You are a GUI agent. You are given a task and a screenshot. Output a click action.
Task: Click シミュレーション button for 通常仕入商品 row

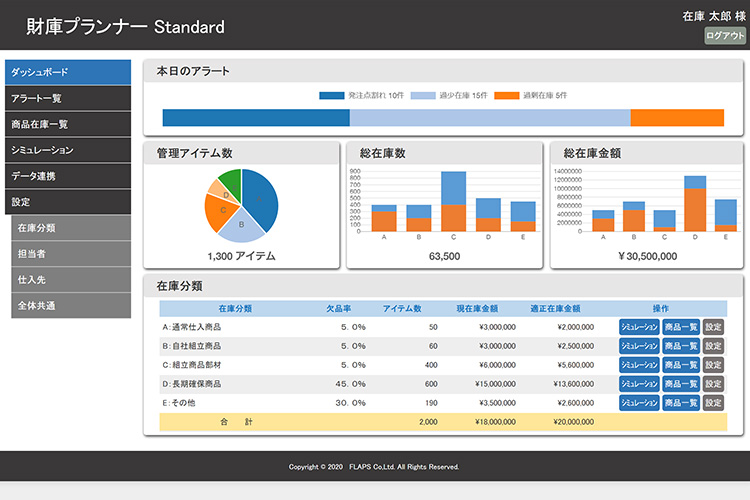tap(639, 327)
